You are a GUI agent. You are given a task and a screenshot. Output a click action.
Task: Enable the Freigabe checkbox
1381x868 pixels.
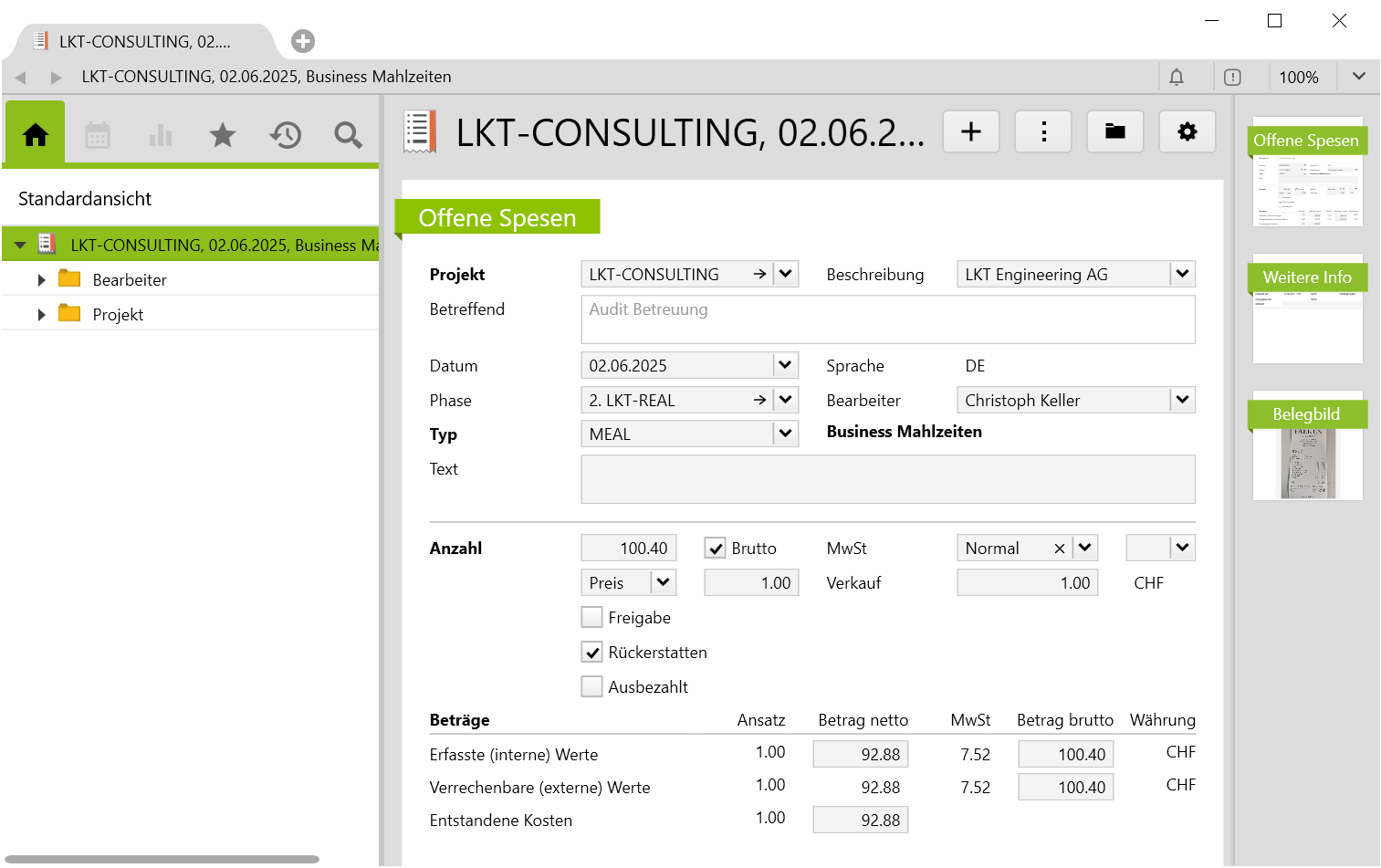(592, 618)
